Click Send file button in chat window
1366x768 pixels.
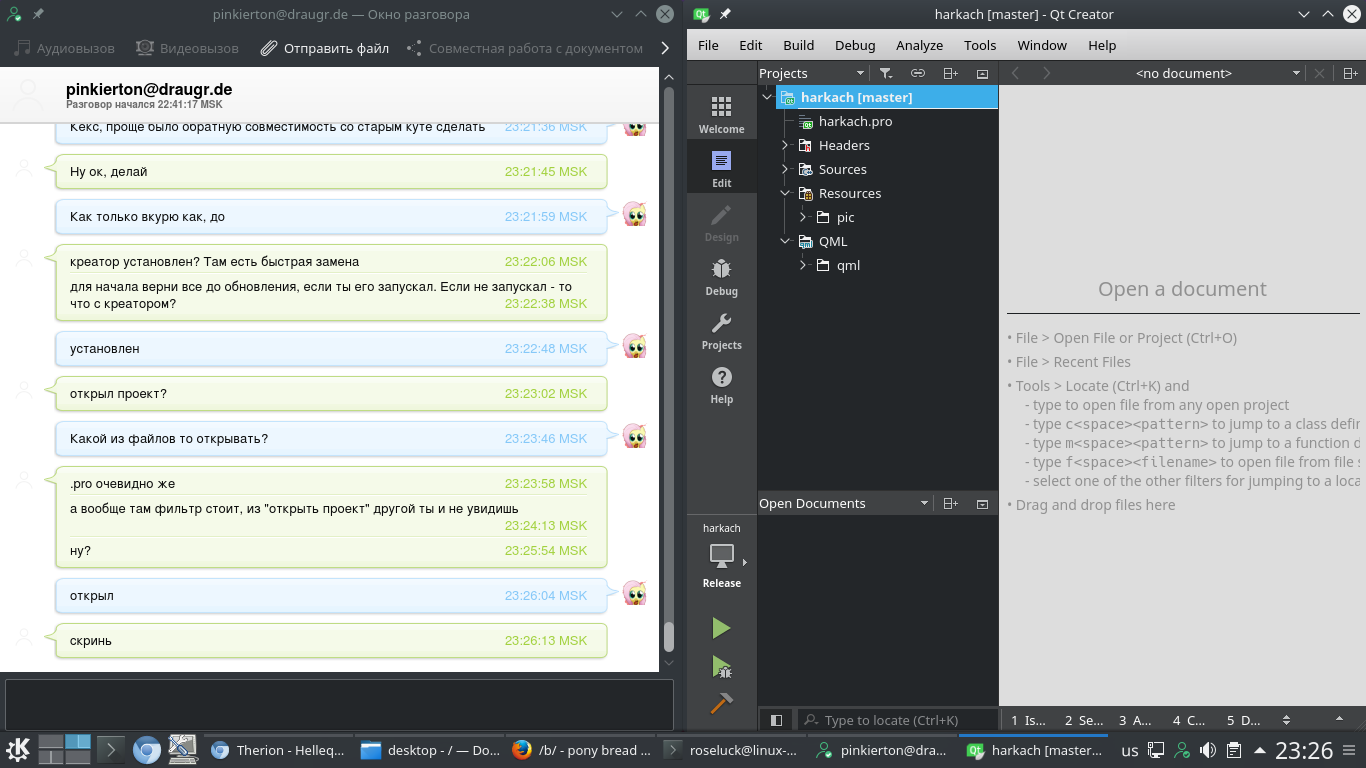pos(325,48)
